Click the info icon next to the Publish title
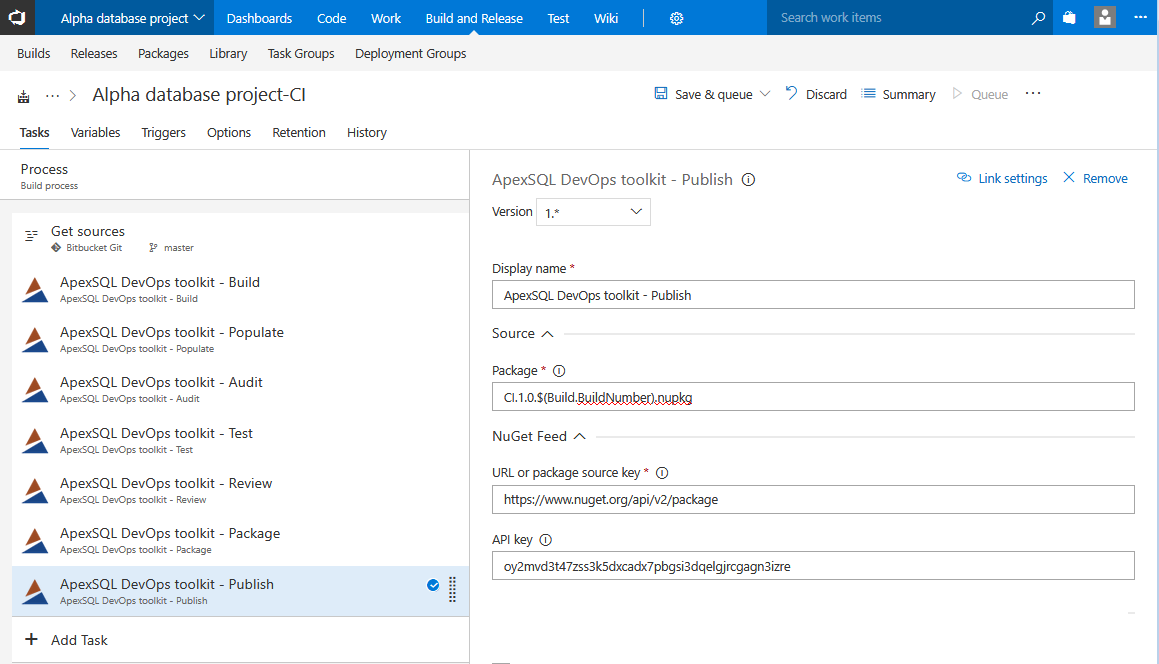 point(748,180)
